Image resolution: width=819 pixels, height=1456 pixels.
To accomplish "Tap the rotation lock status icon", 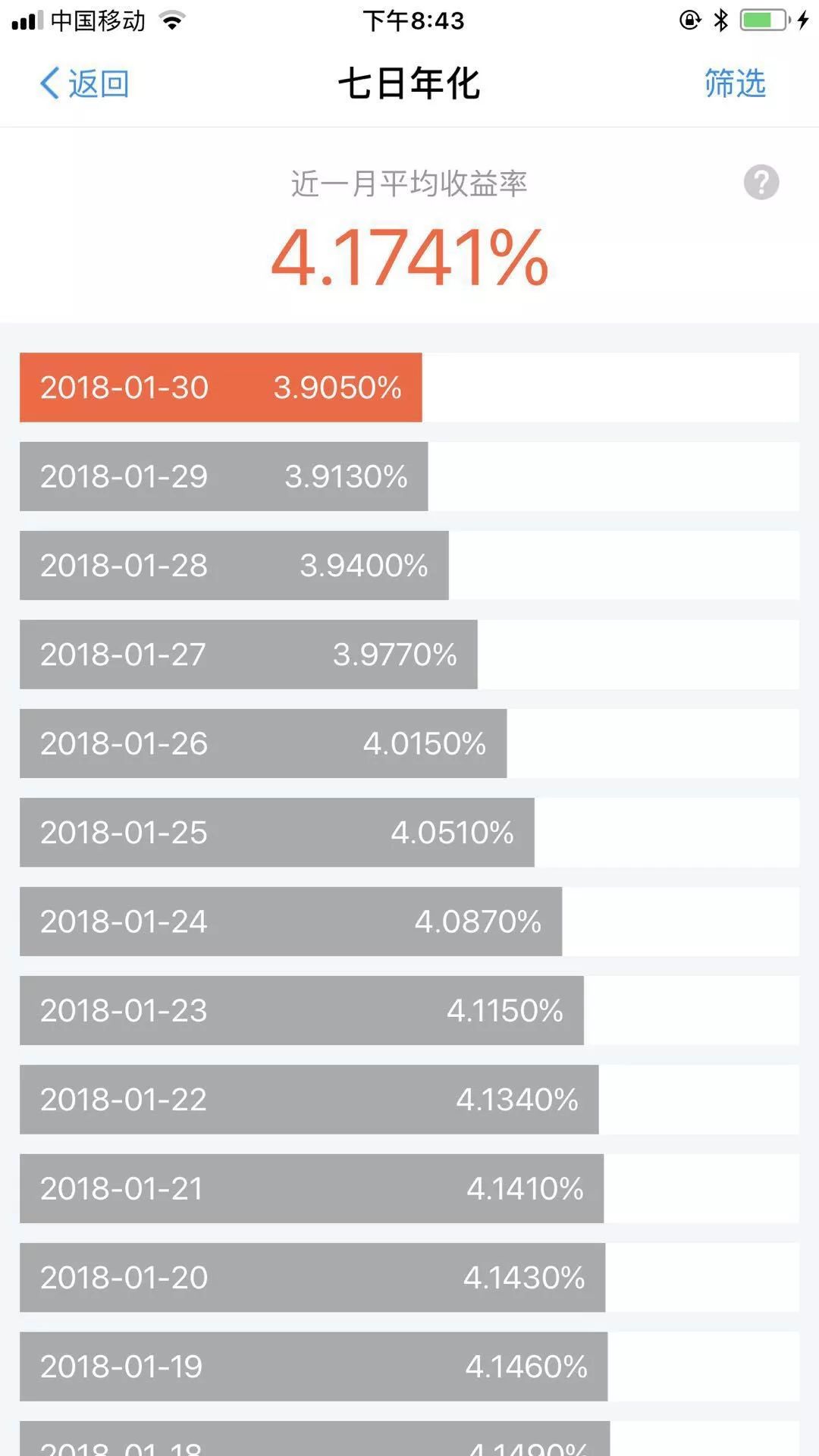I will (689, 20).
